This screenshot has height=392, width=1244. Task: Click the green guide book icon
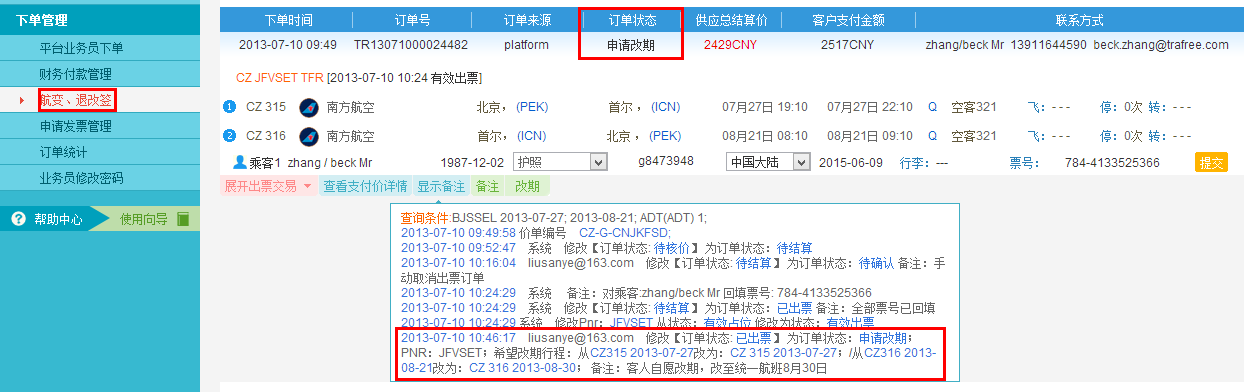(x=182, y=219)
